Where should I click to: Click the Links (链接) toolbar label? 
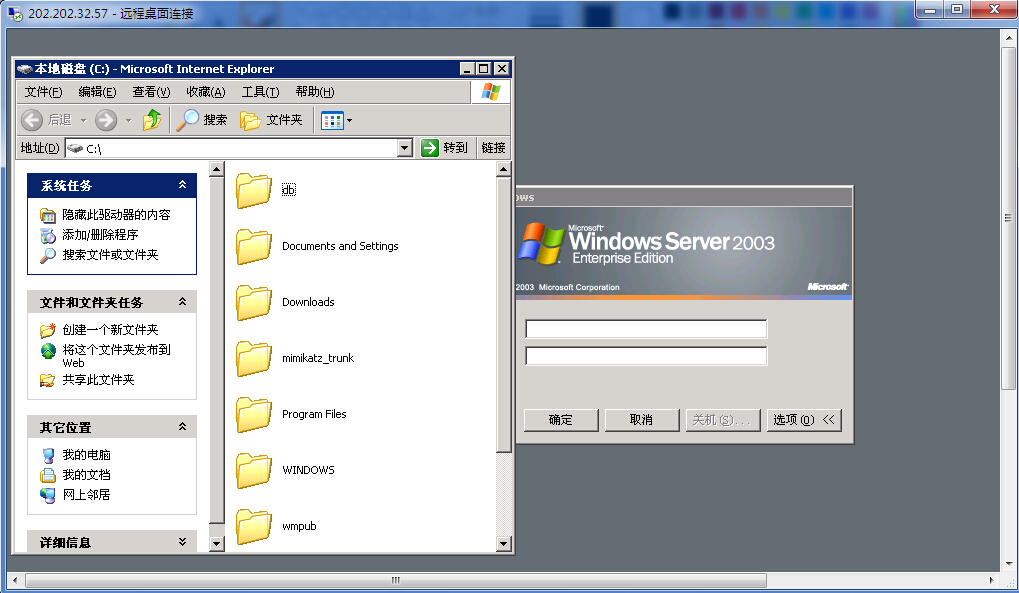click(x=493, y=148)
